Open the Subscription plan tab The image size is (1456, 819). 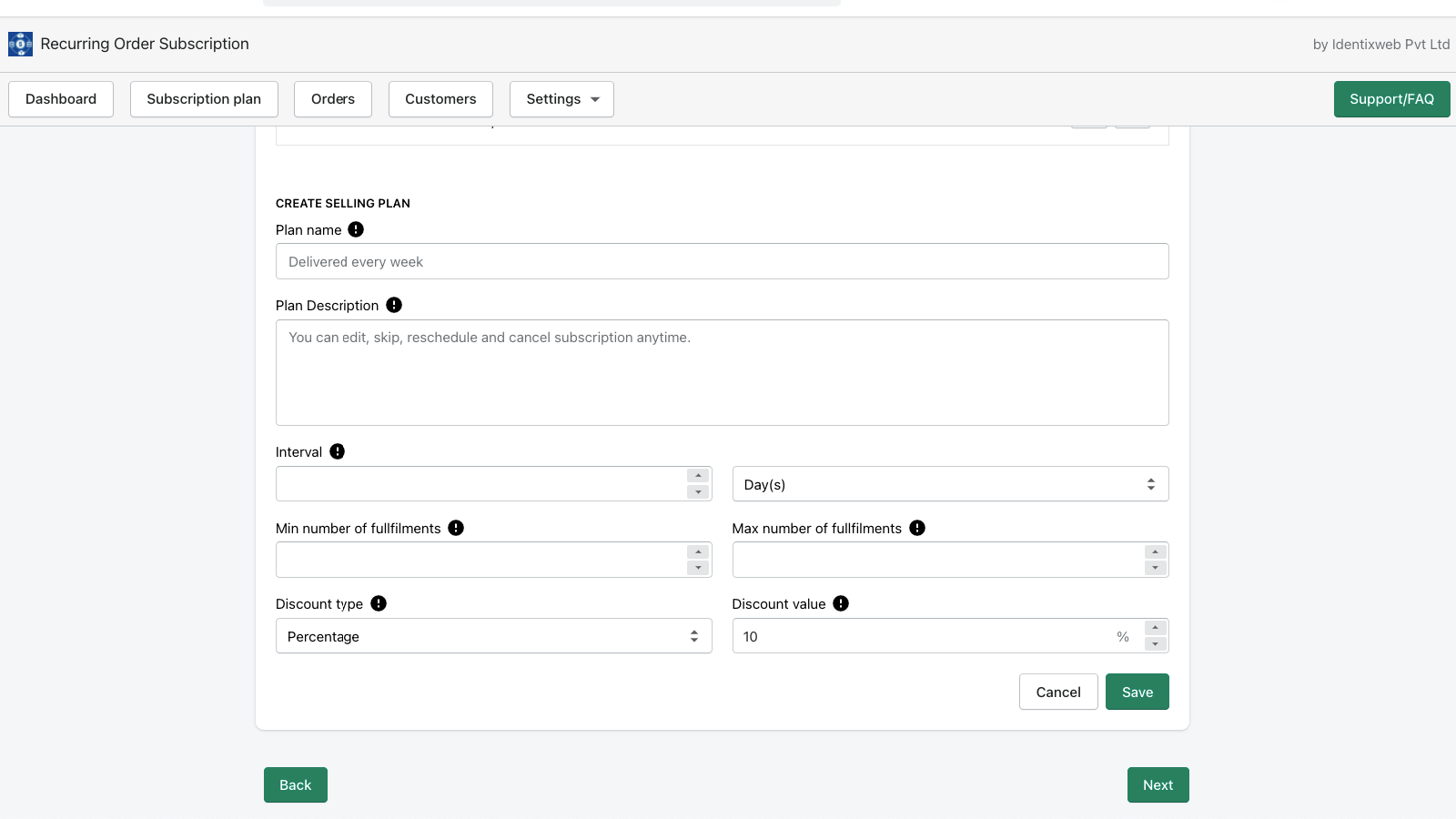[x=204, y=99]
